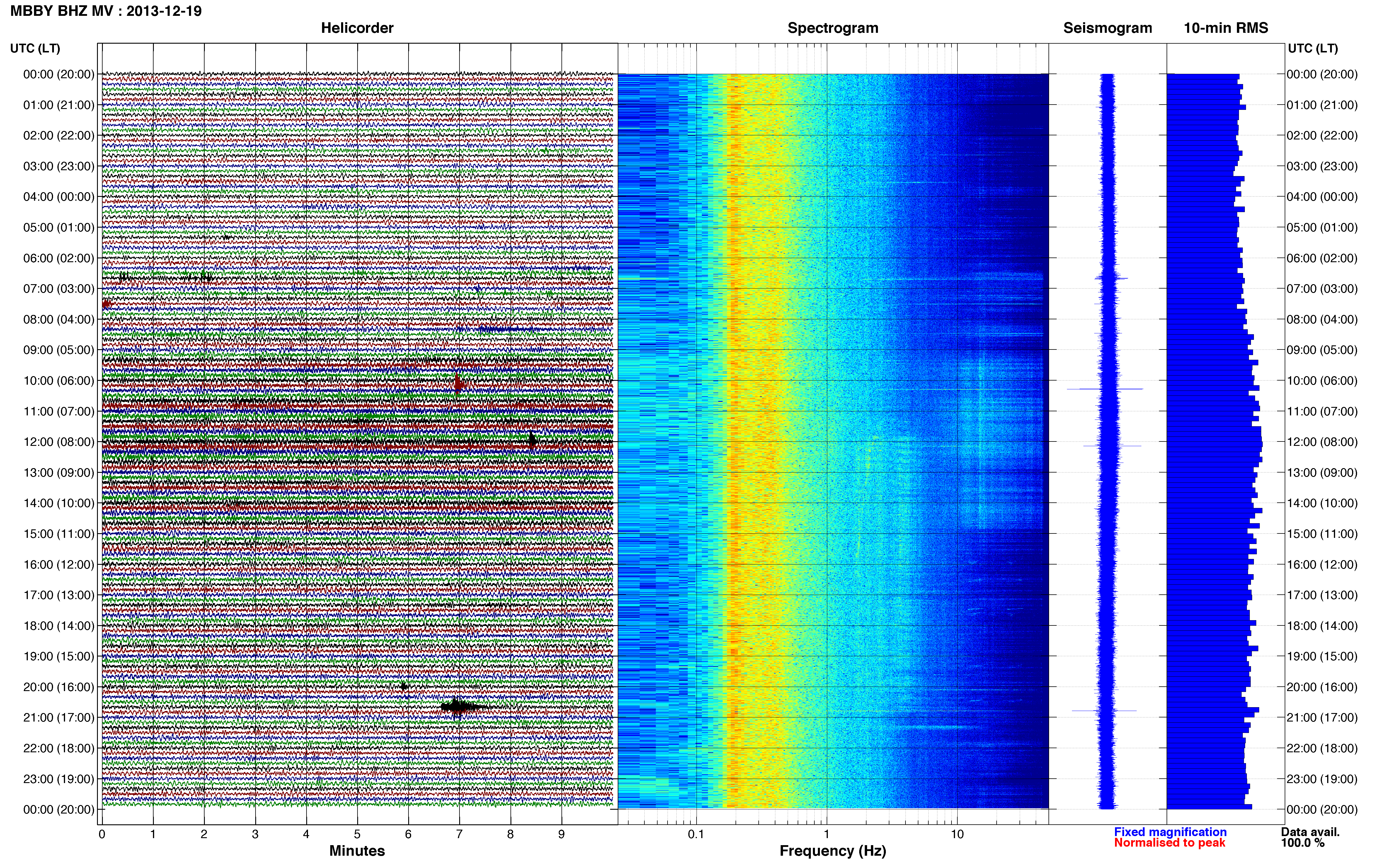Screen dimensions: 1389x868
Task: Click the left '10:00 (06:00)' time label
Action: [59, 381]
